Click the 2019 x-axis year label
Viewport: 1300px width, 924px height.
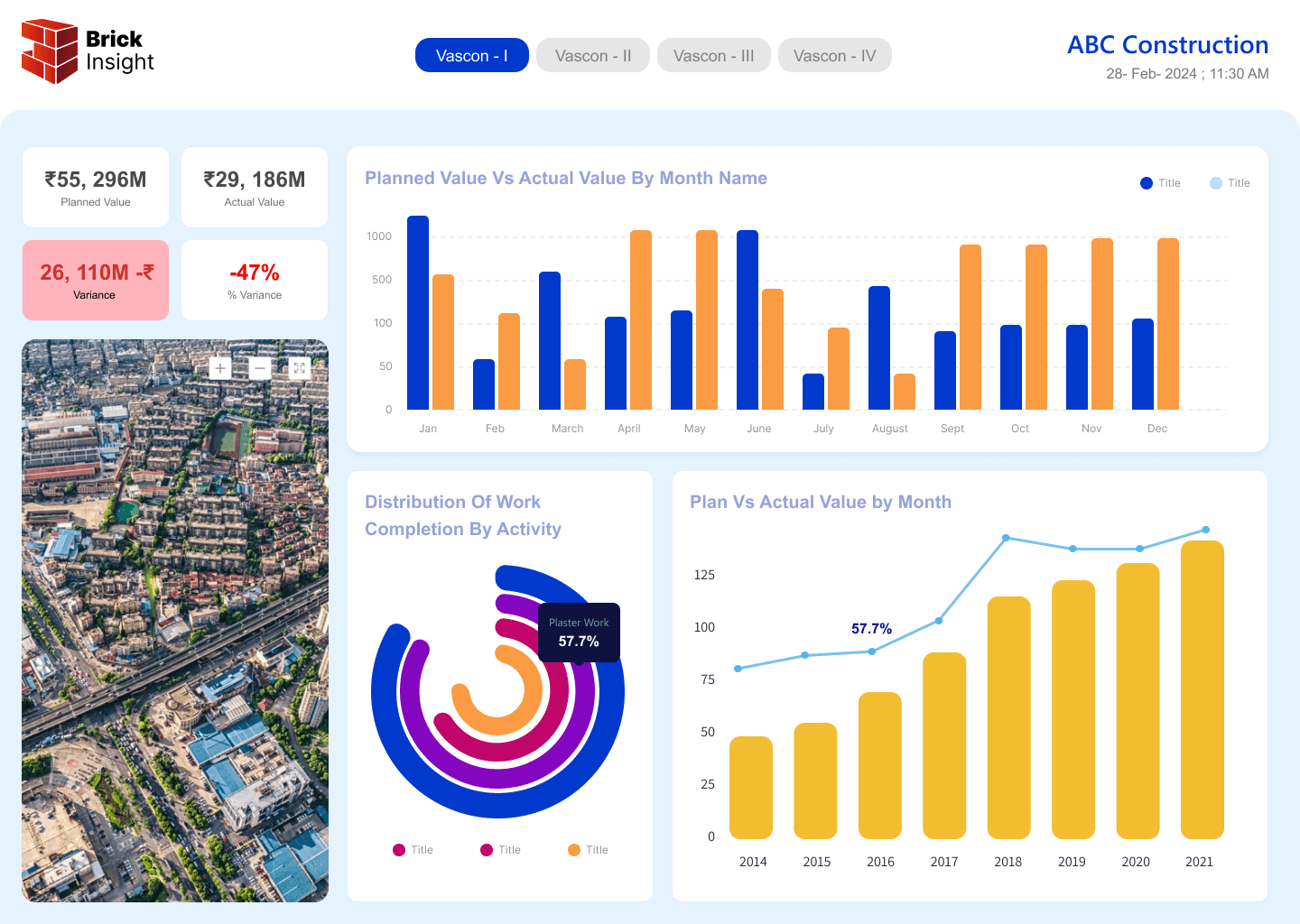[x=1072, y=862]
